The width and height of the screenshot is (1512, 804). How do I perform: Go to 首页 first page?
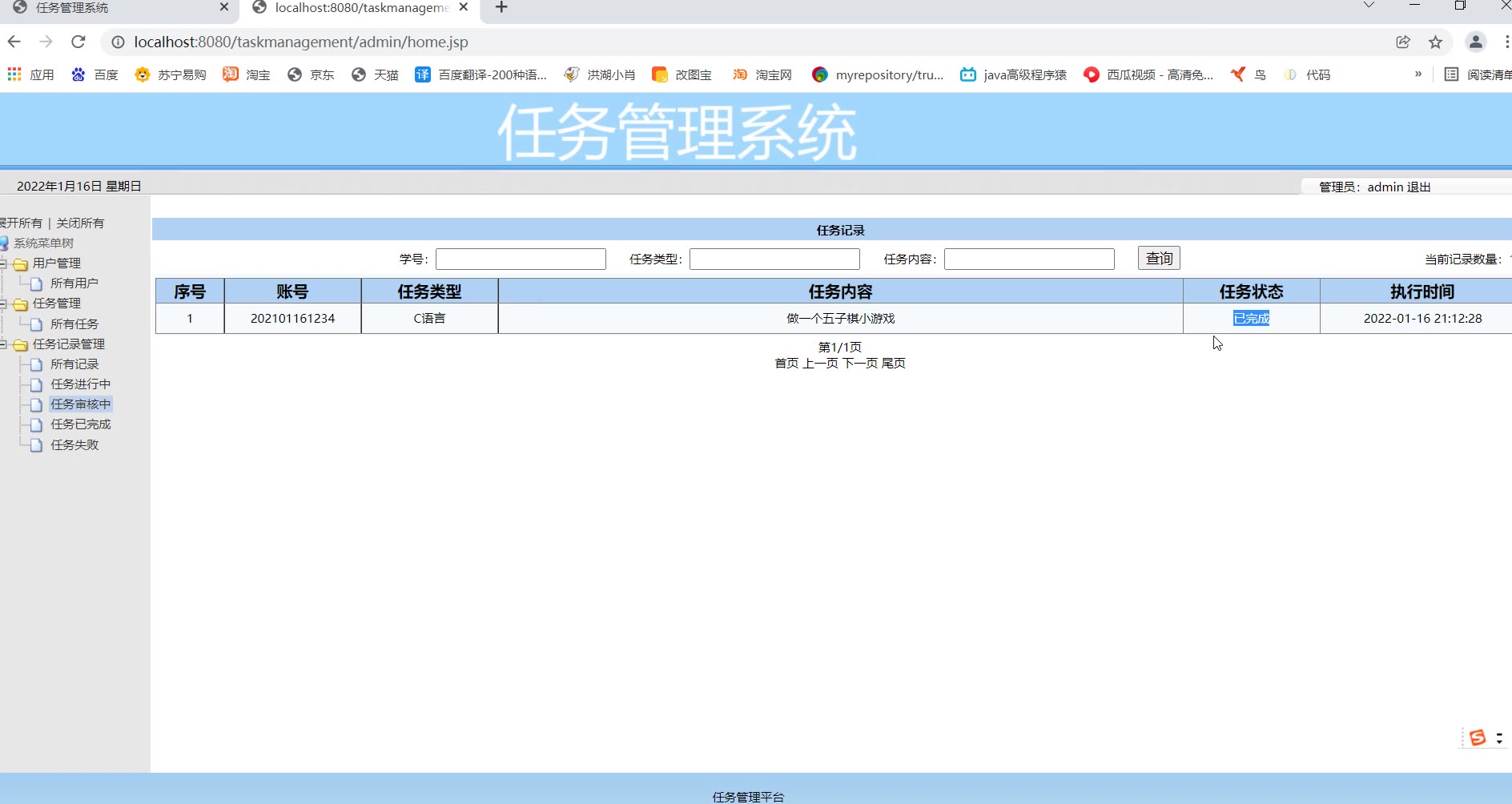(786, 363)
